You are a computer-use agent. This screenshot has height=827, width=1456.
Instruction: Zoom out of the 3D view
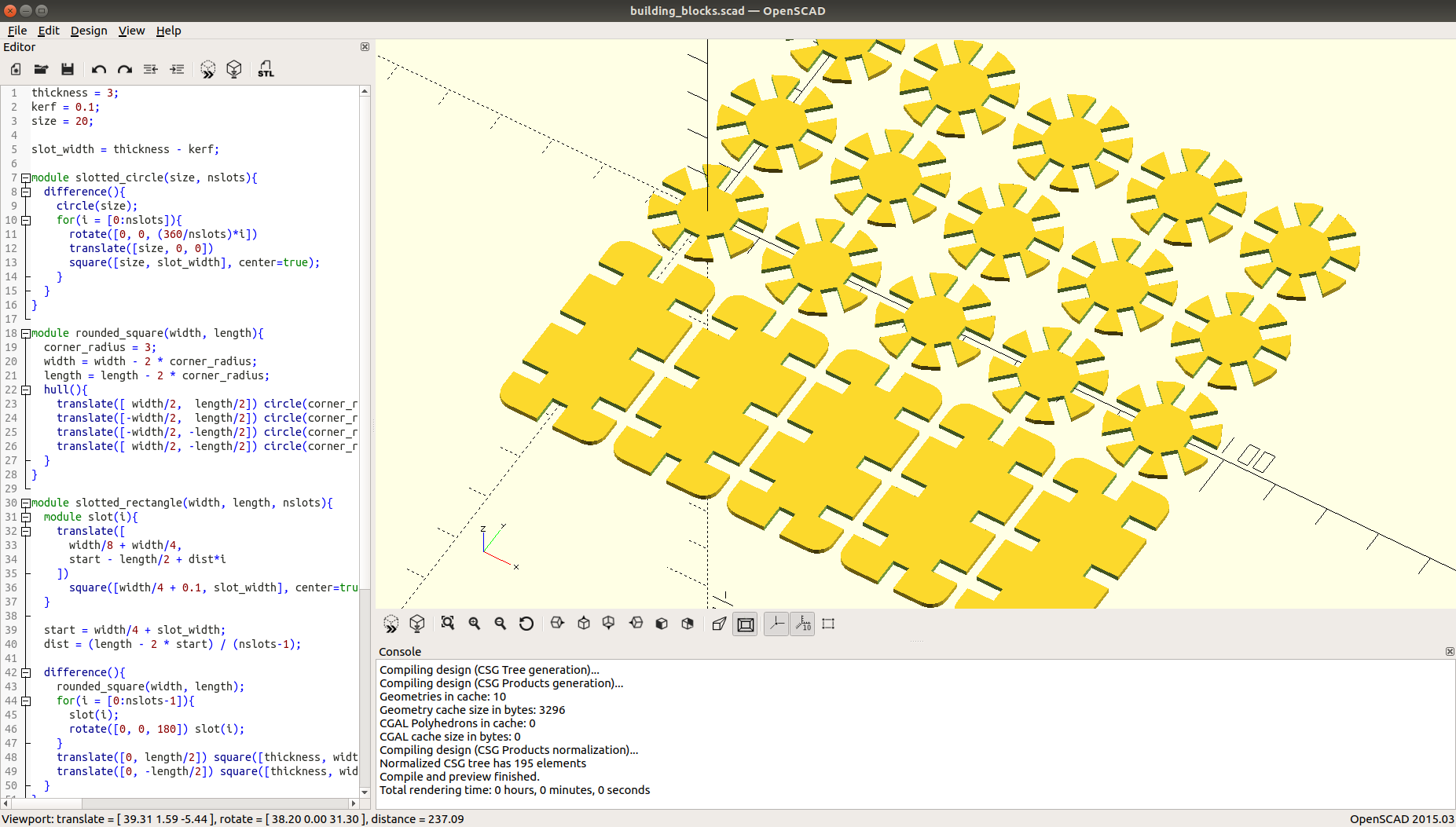pos(501,624)
